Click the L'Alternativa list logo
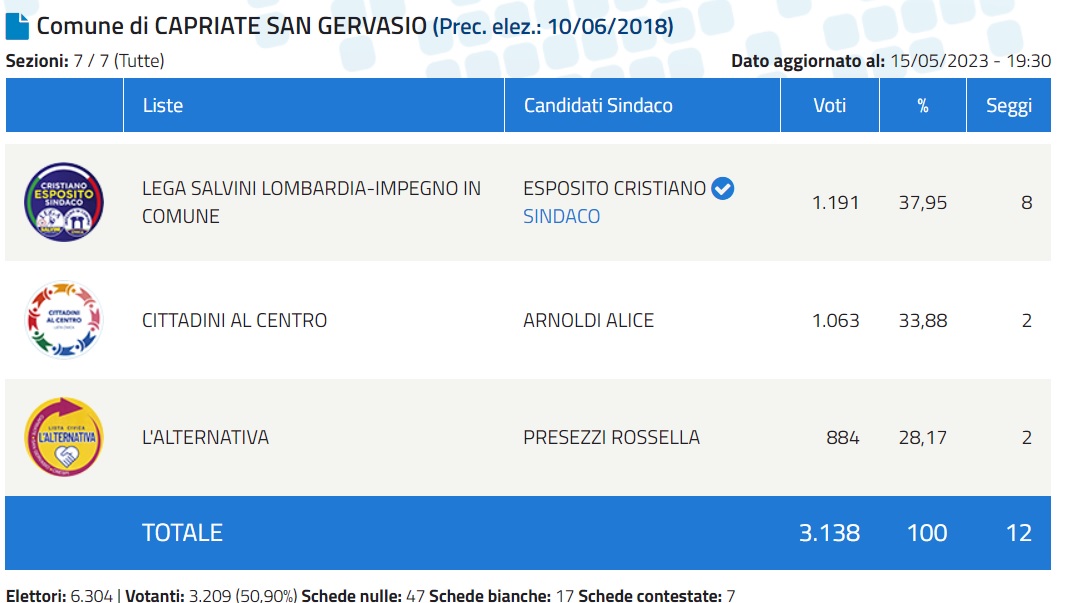The image size is (1080, 603). [63, 437]
